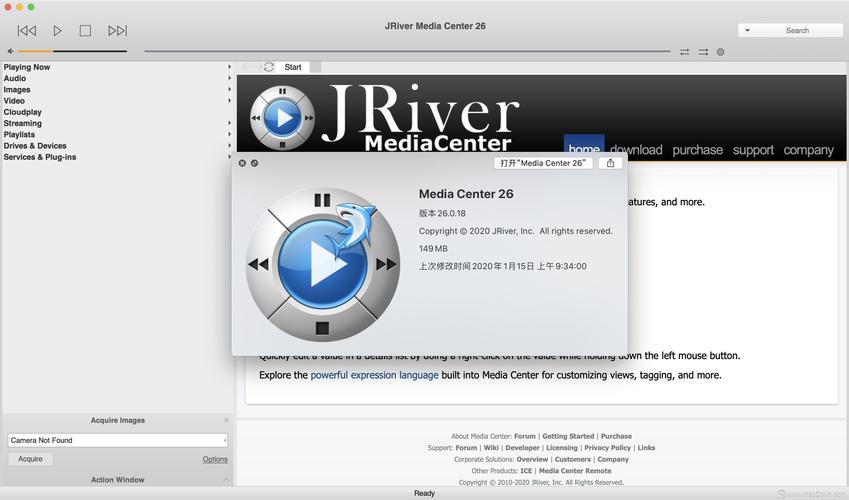Open the home tab on JRiver page
This screenshot has width=849, height=500.
[x=584, y=147]
